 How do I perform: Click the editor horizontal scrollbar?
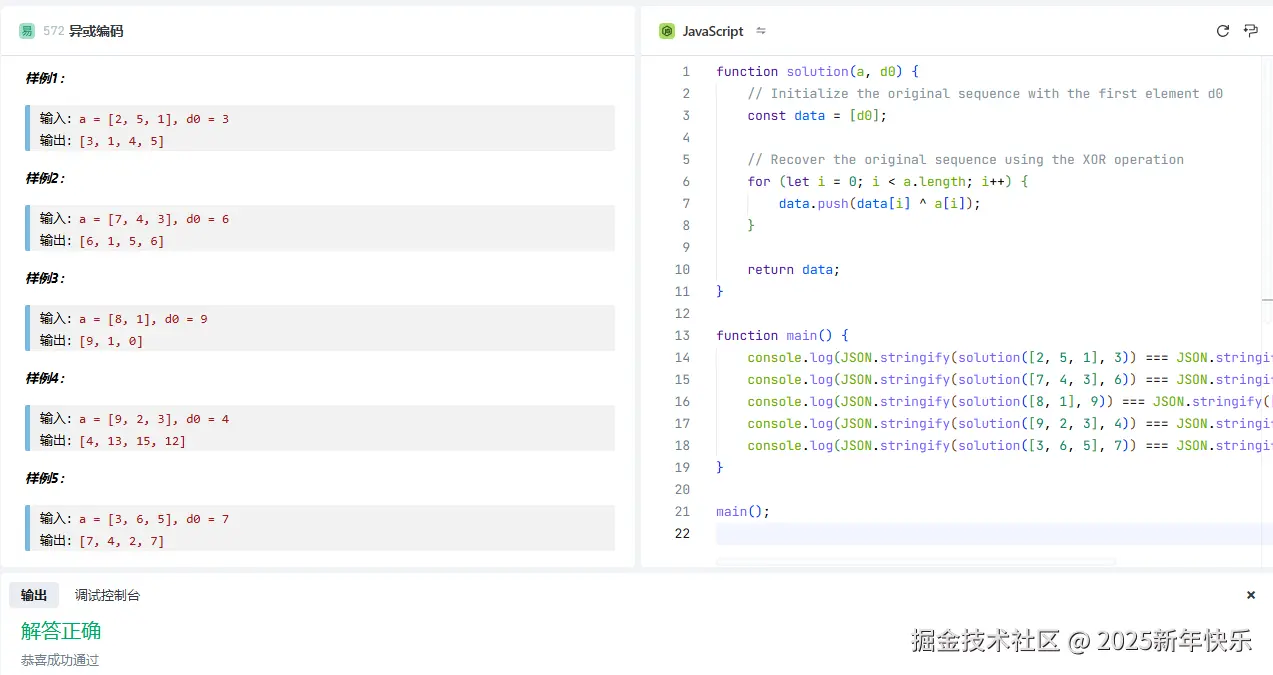click(915, 562)
